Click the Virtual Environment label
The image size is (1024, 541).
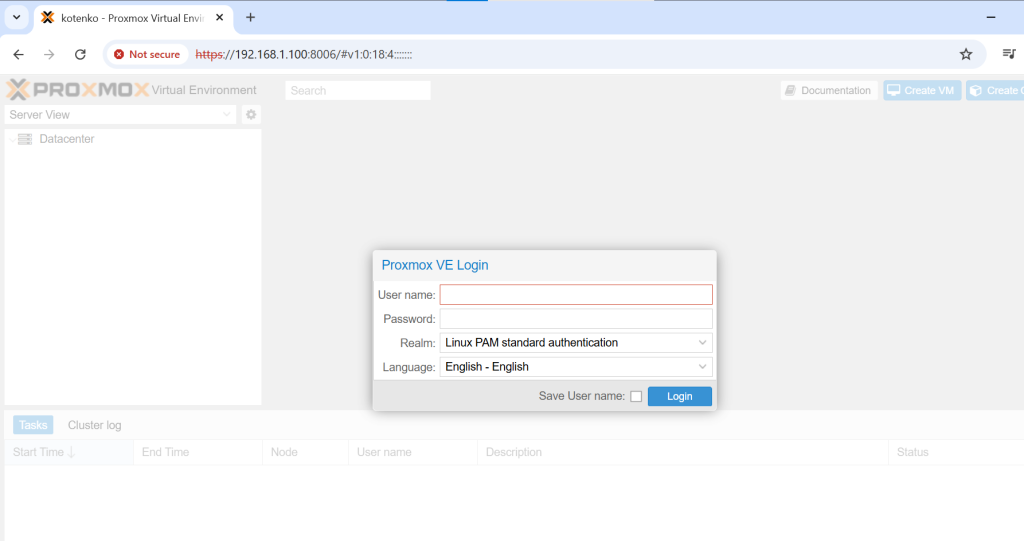[204, 90]
